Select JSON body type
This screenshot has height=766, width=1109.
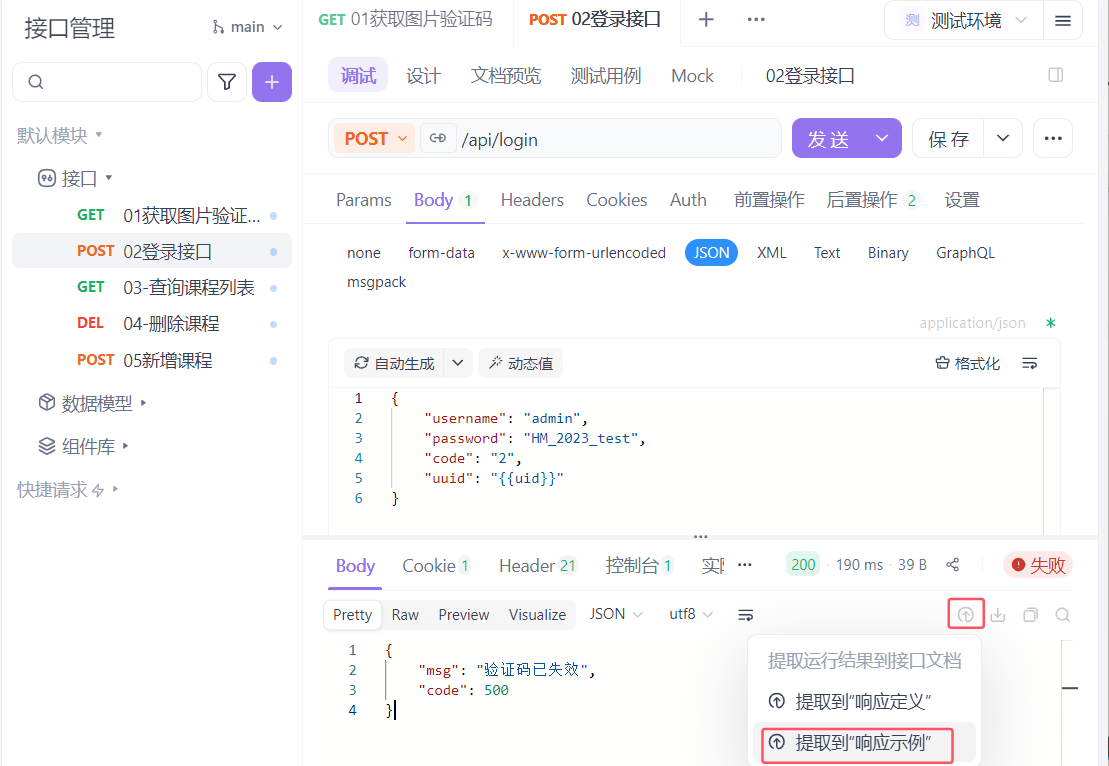click(711, 253)
